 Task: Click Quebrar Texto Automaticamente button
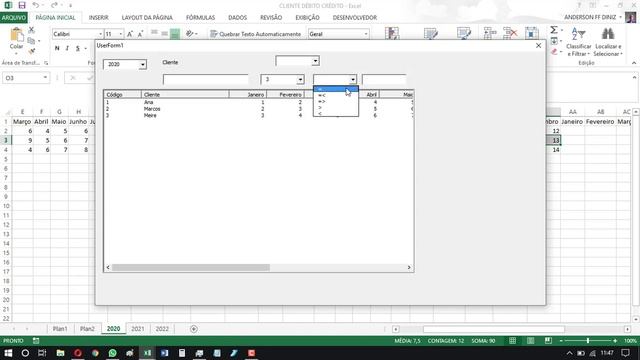pyautogui.click(x=256, y=34)
